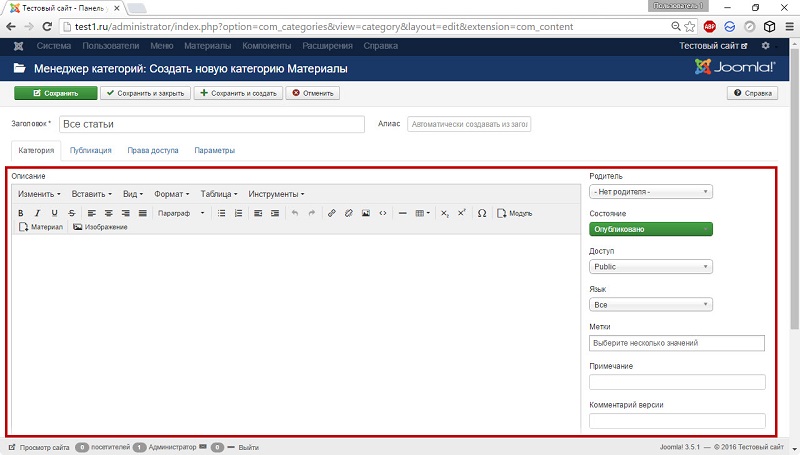Switch to the Параметры tab
This screenshot has width=800, height=455.
click(x=215, y=150)
